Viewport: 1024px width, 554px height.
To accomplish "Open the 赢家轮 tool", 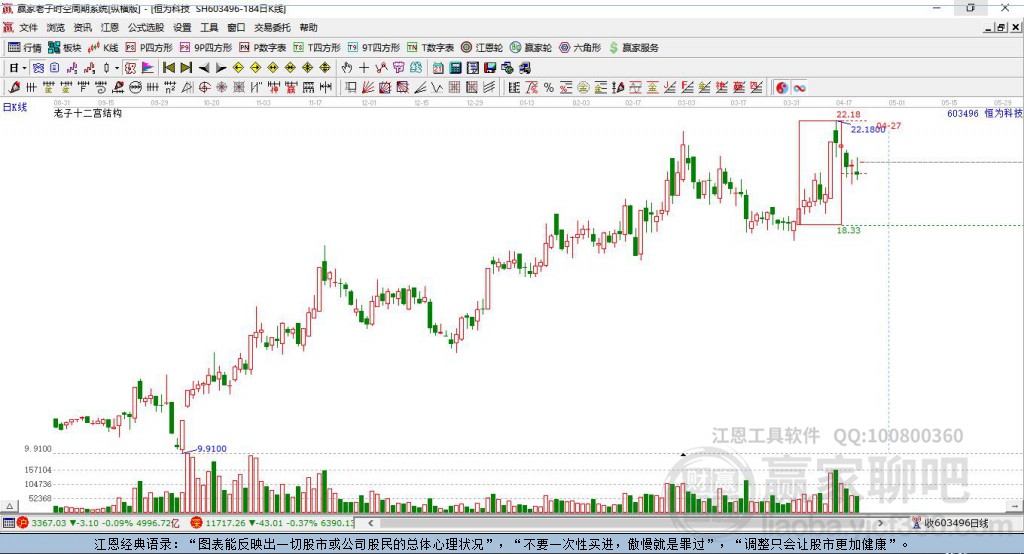I will pyautogui.click(x=531, y=48).
